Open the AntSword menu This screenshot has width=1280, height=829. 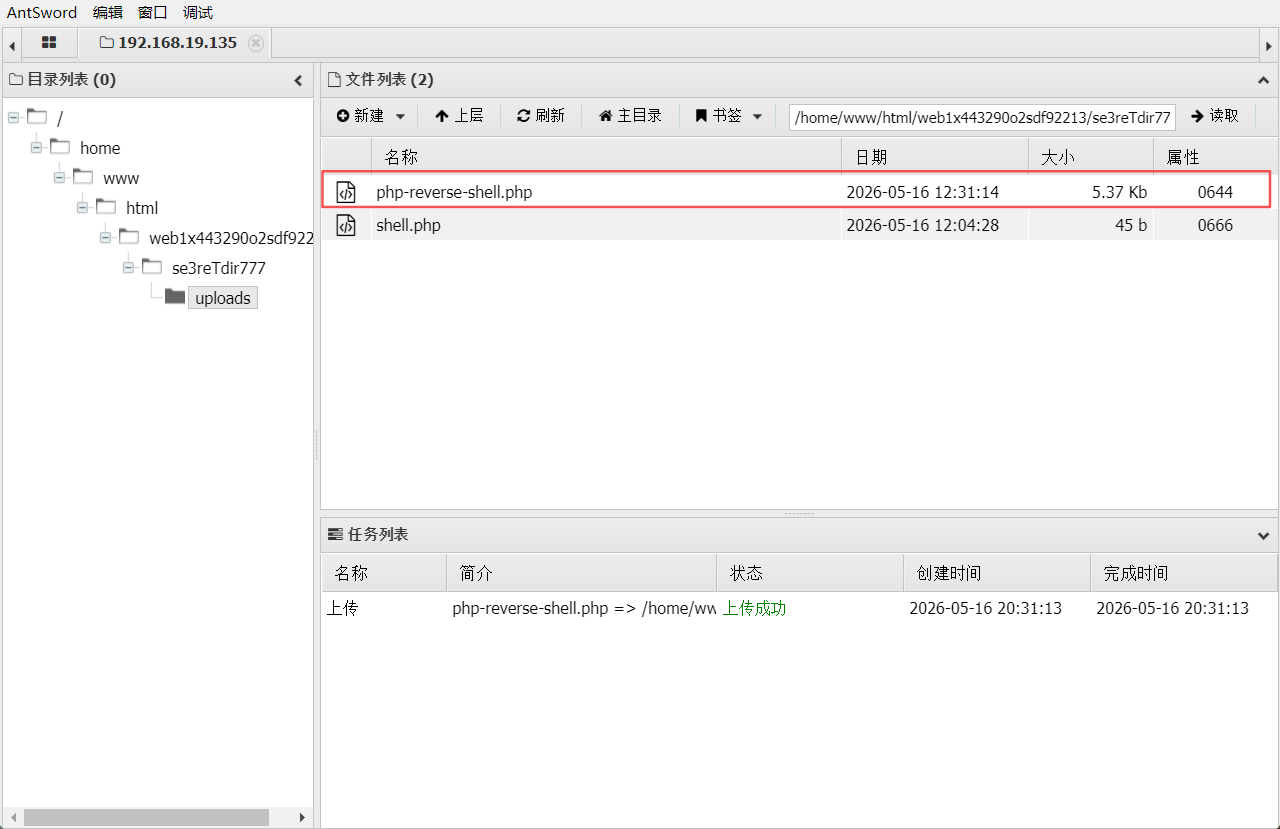click(42, 13)
